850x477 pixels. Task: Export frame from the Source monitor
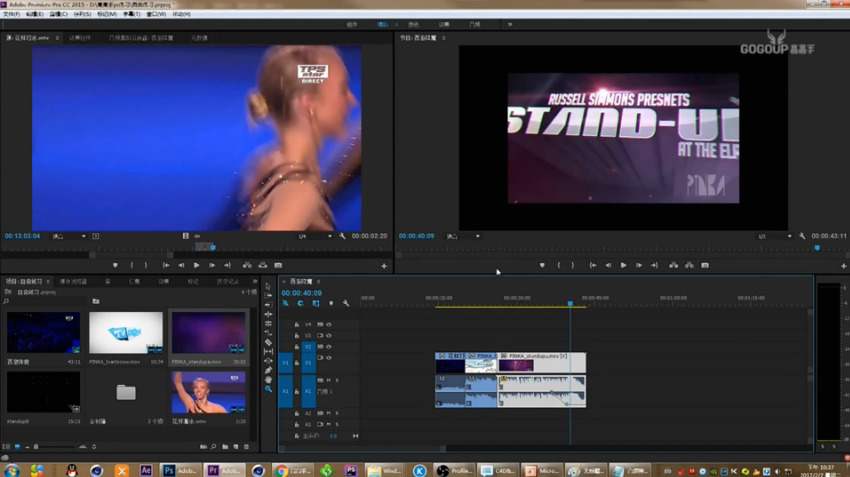coord(278,266)
